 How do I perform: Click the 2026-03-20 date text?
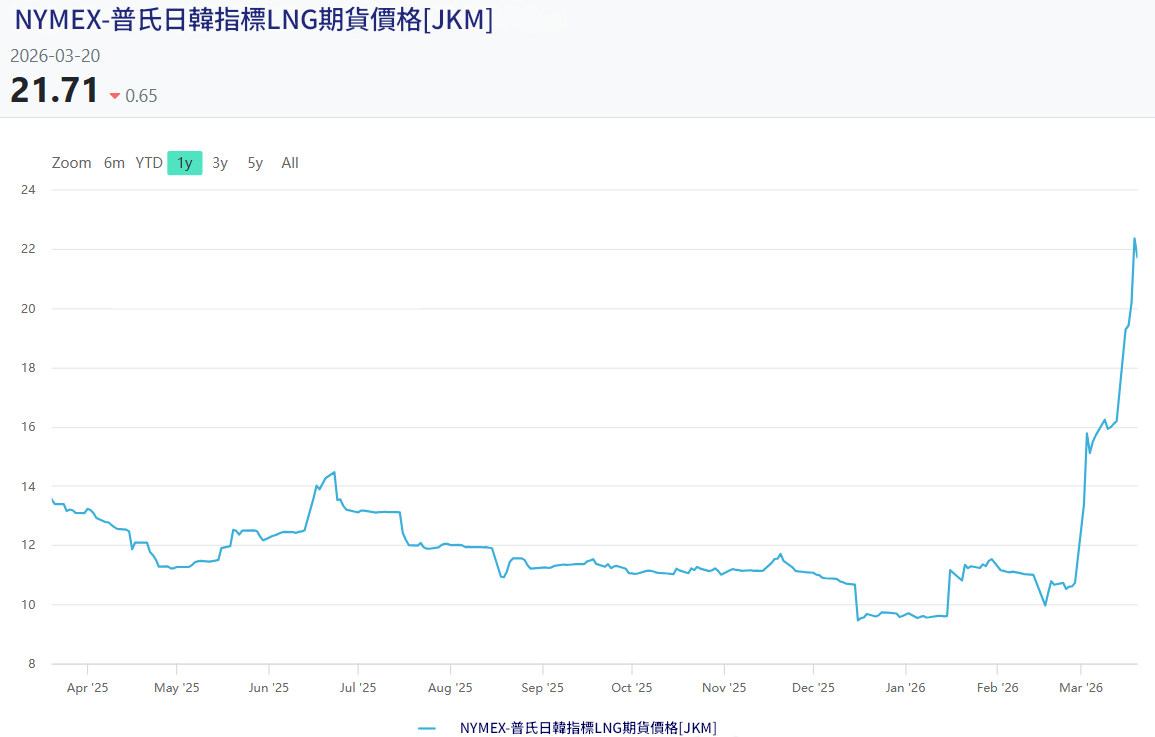(x=55, y=56)
